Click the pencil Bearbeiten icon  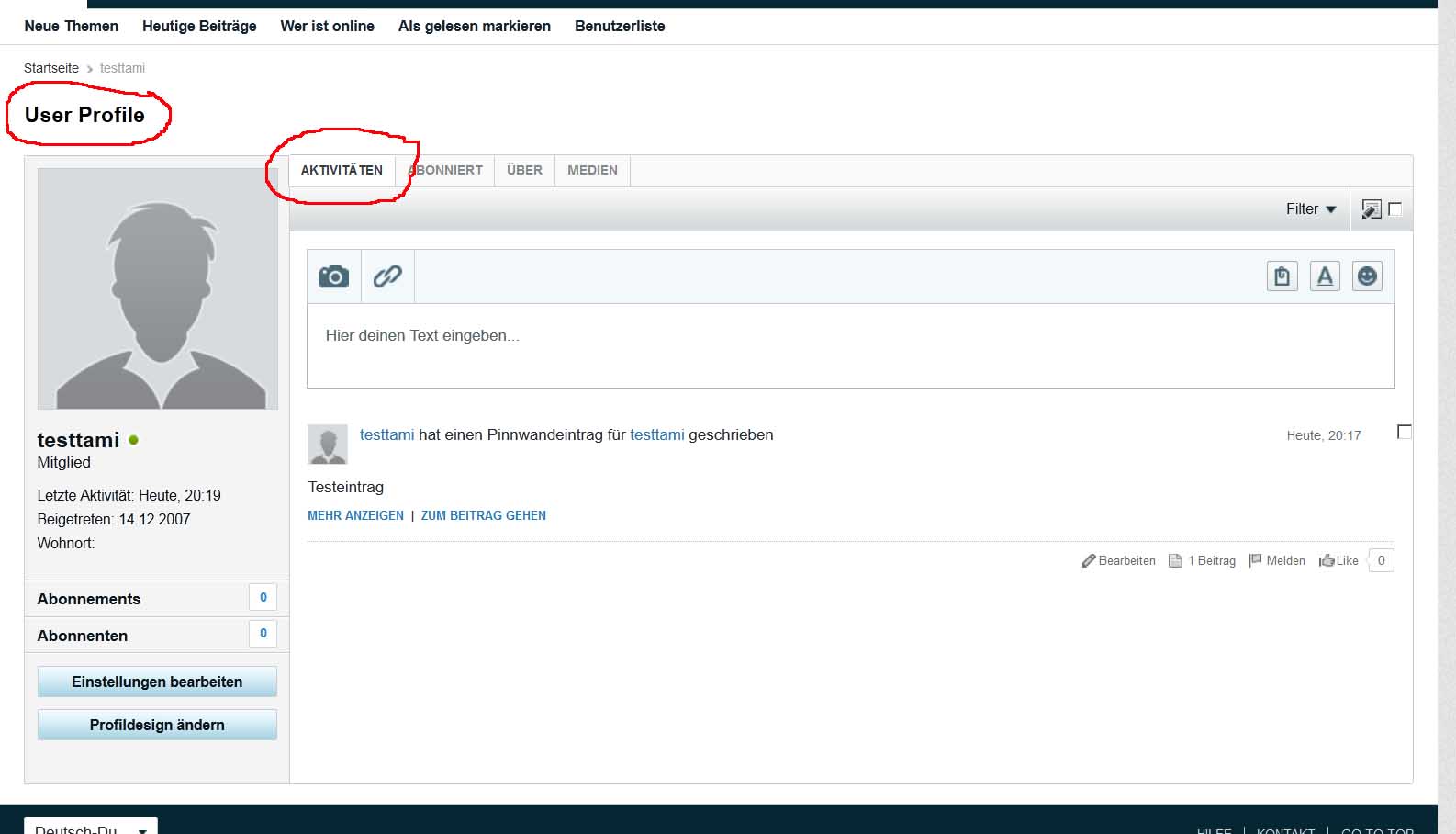[x=1089, y=561]
